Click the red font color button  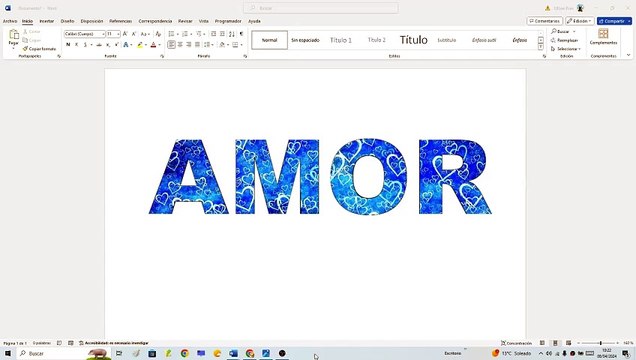[153, 45]
